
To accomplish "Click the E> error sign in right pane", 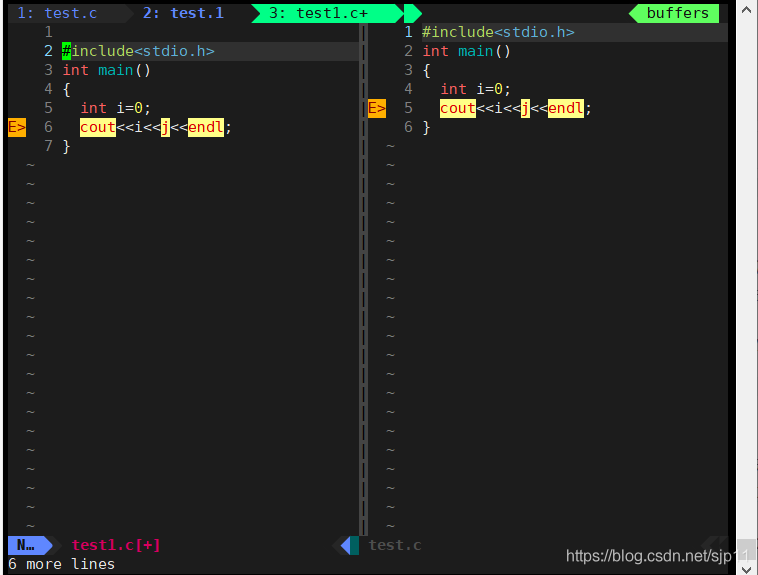I will [x=377, y=108].
